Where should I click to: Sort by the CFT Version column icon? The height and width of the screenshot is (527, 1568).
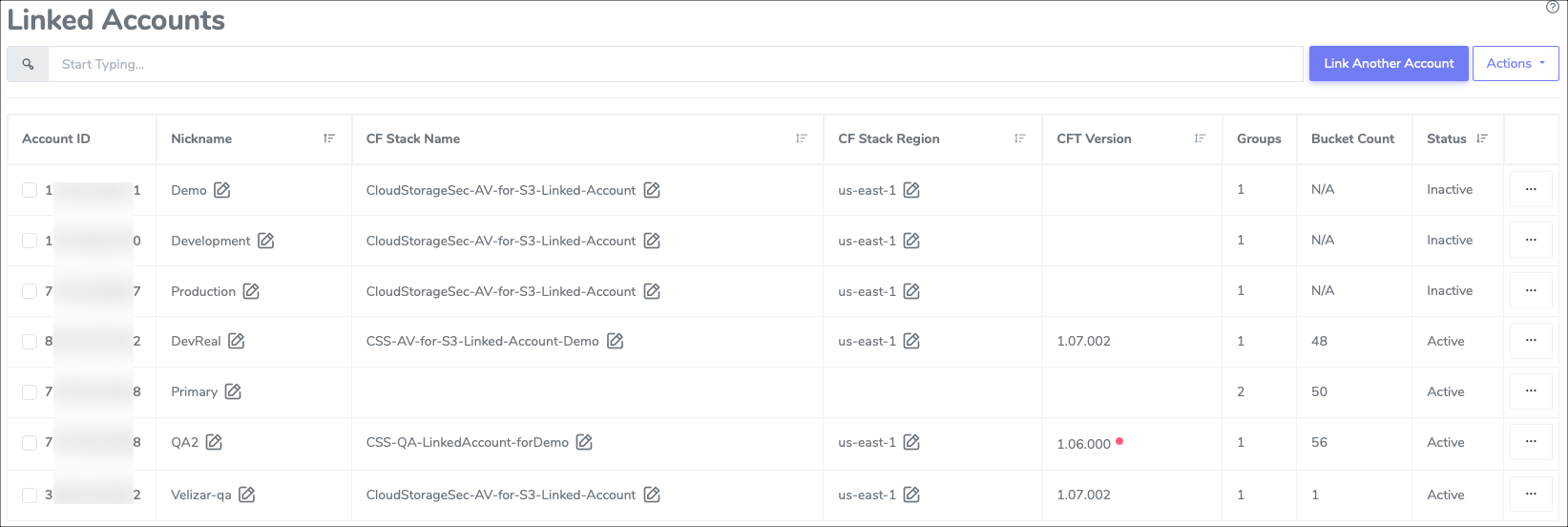1200,138
